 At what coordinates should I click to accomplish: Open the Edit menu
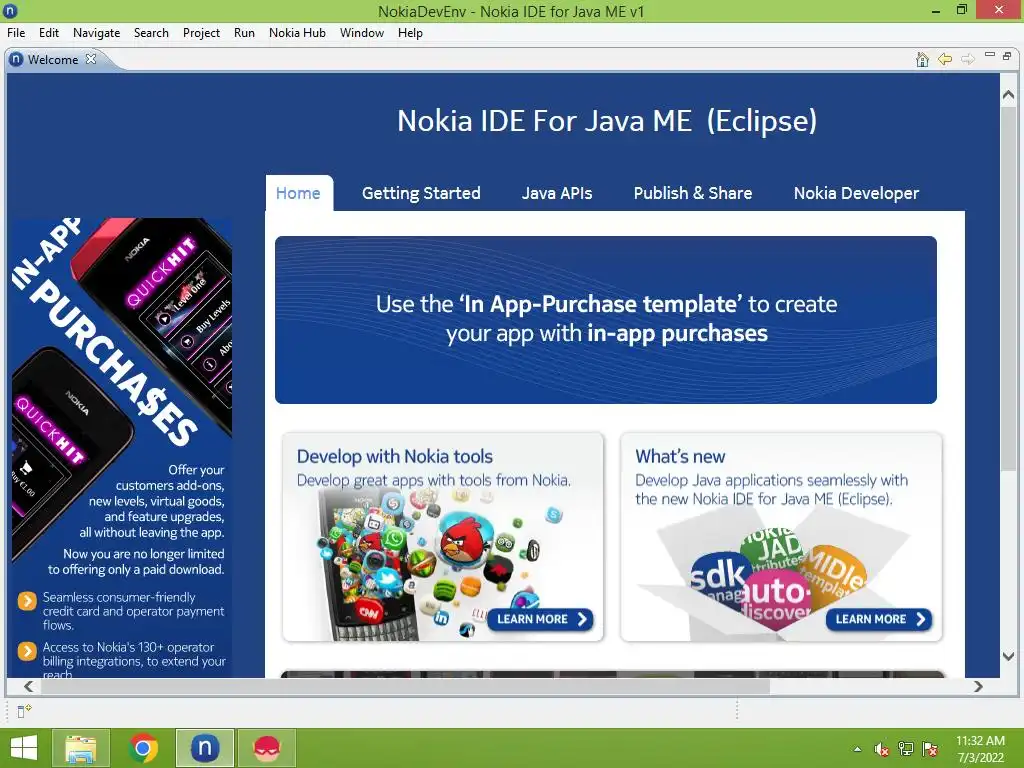(48, 33)
